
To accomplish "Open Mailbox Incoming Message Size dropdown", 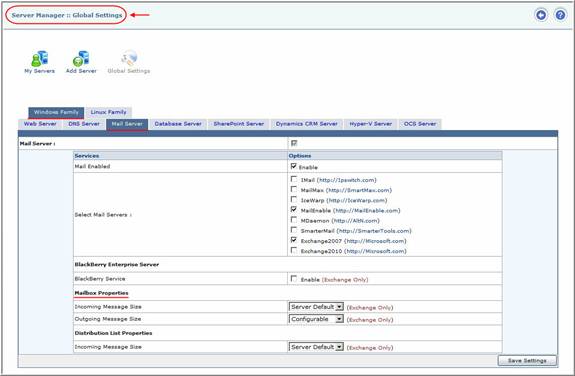I will click(316, 307).
